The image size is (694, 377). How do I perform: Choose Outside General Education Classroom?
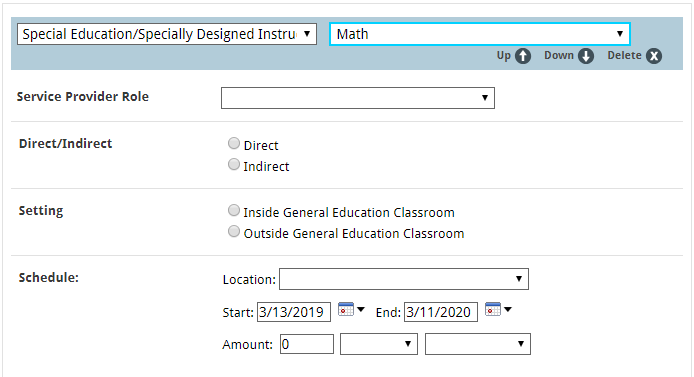click(234, 231)
